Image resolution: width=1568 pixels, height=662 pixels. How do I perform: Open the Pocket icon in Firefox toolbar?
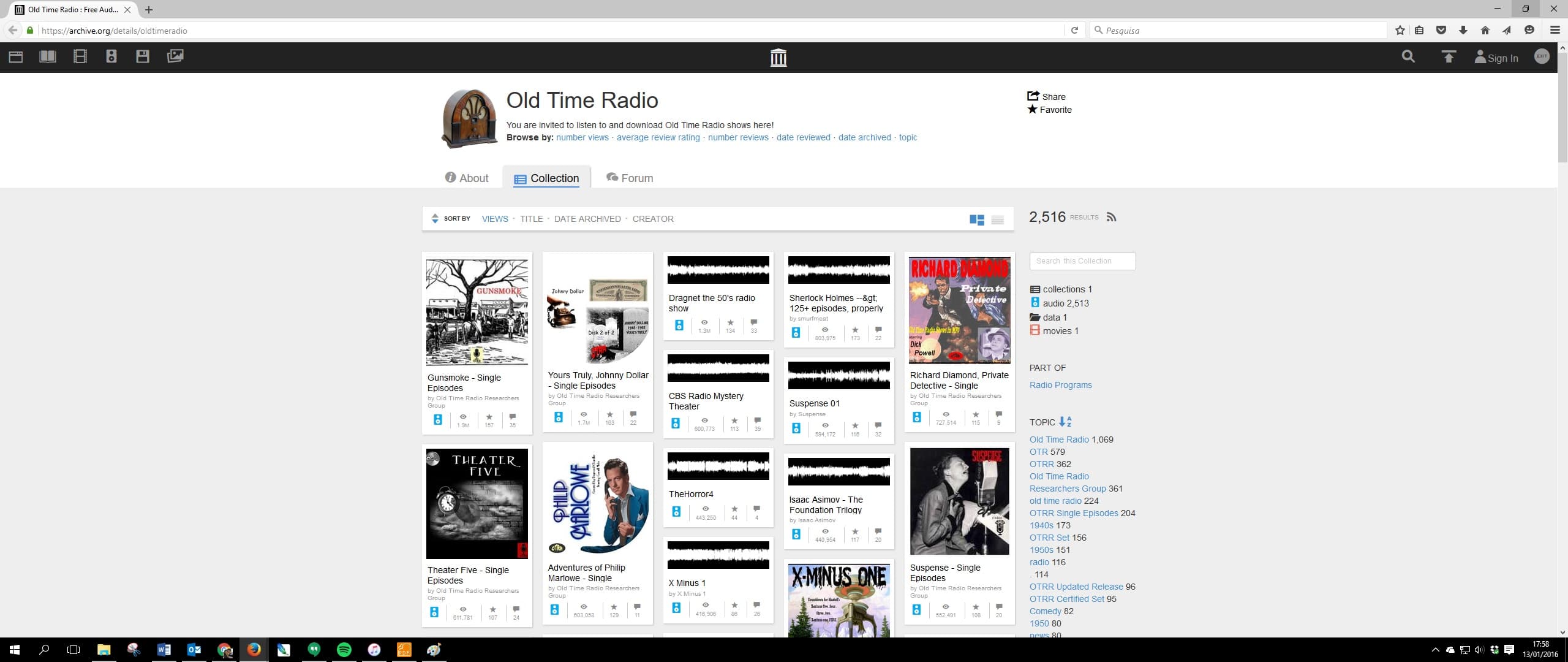point(1441,30)
